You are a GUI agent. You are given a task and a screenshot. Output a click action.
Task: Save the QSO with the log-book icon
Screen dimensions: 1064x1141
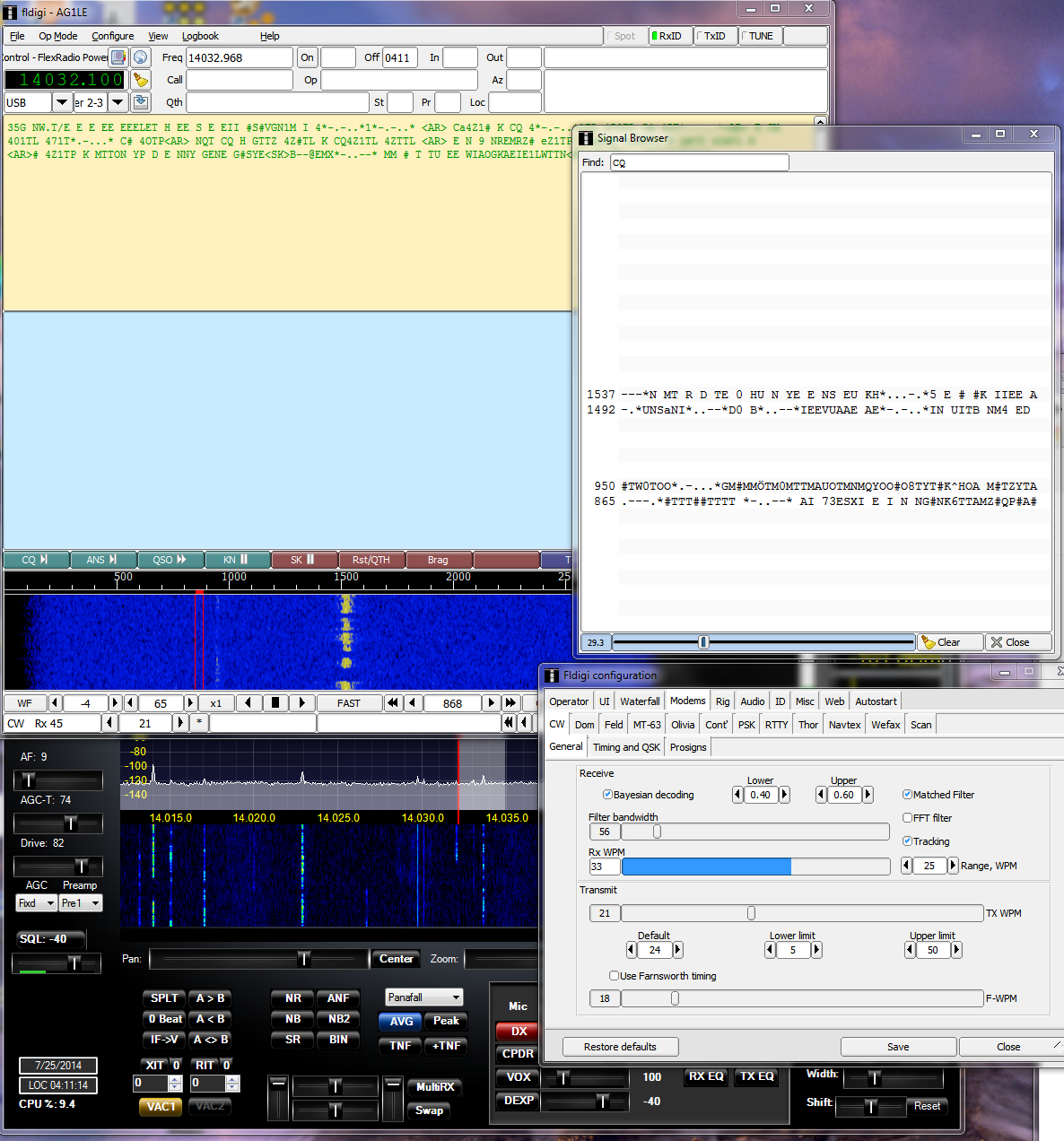point(141,101)
